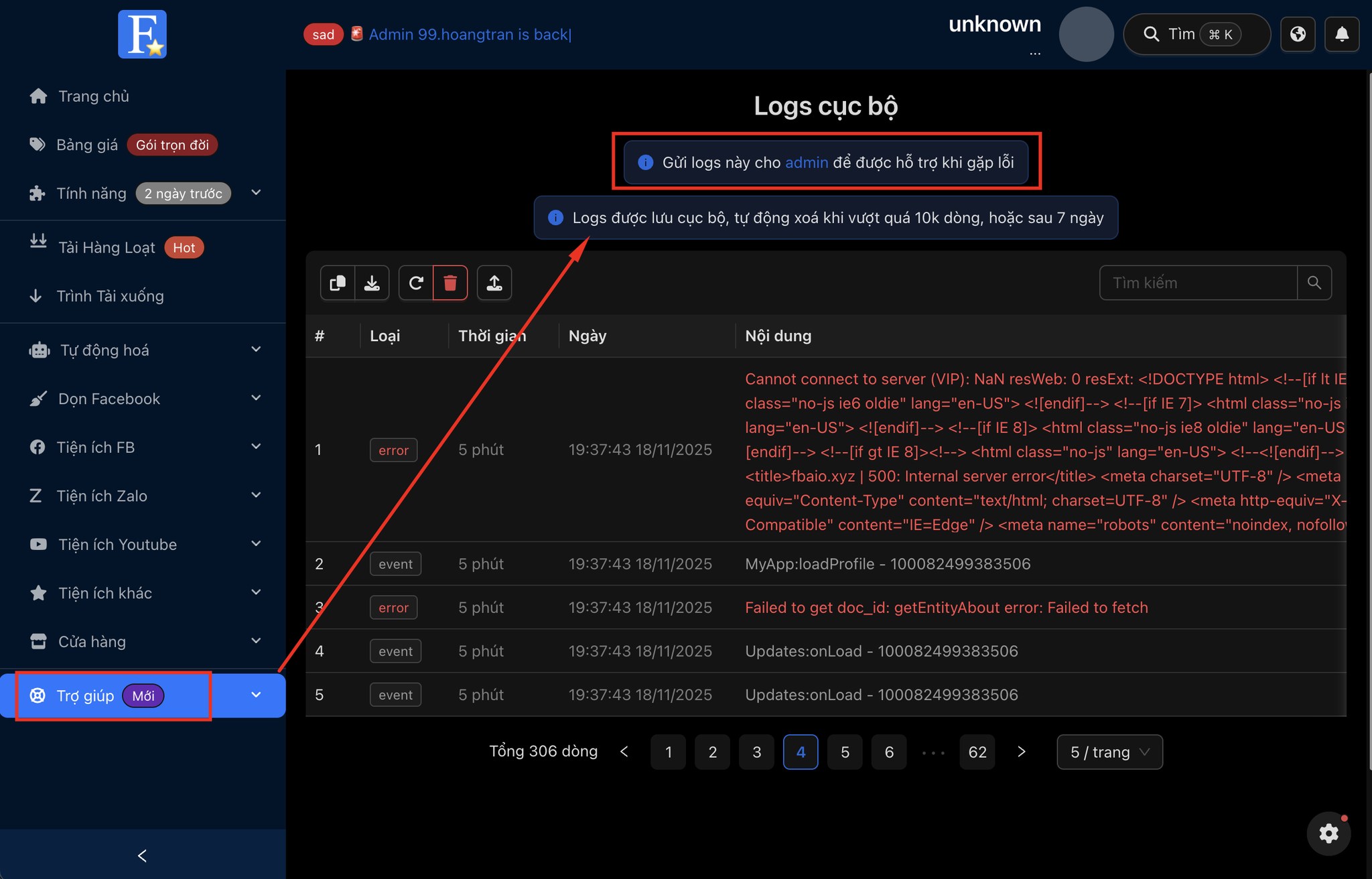Go to page 5 of logs
This screenshot has height=879, width=1372.
tap(845, 752)
